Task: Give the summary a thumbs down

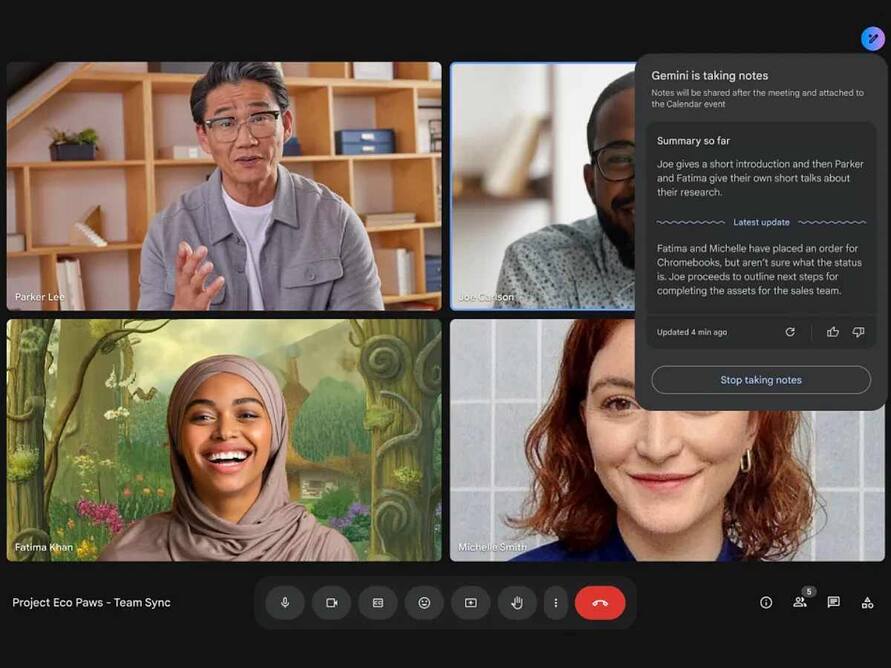Action: [858, 332]
